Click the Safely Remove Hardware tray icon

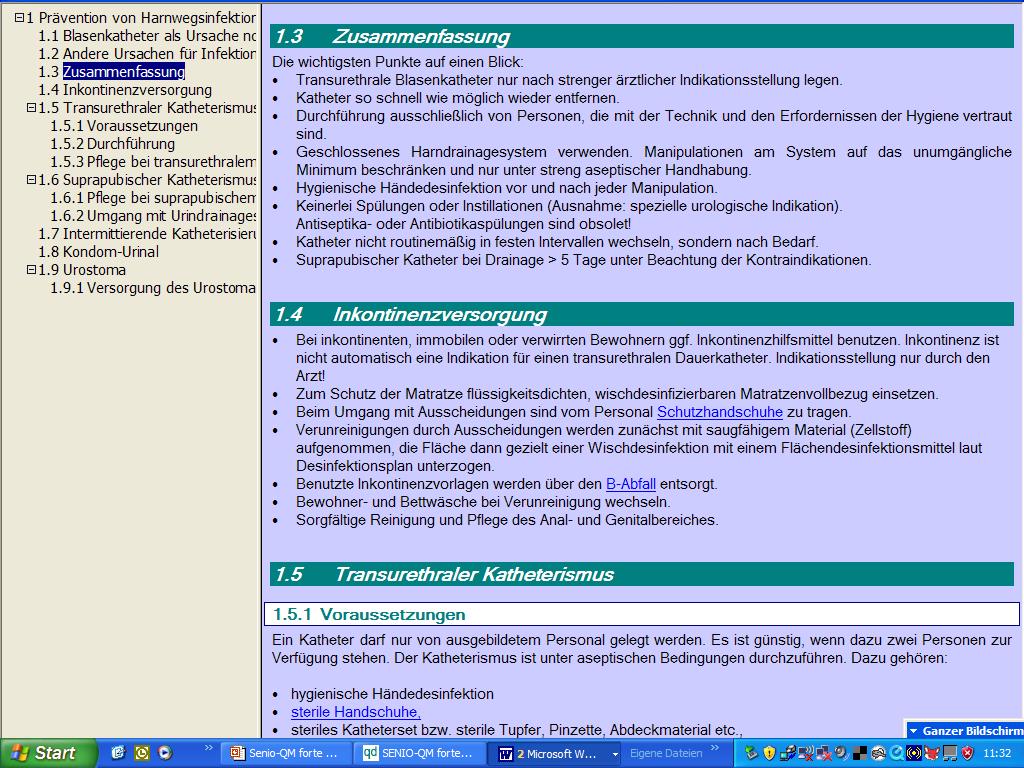[751, 753]
